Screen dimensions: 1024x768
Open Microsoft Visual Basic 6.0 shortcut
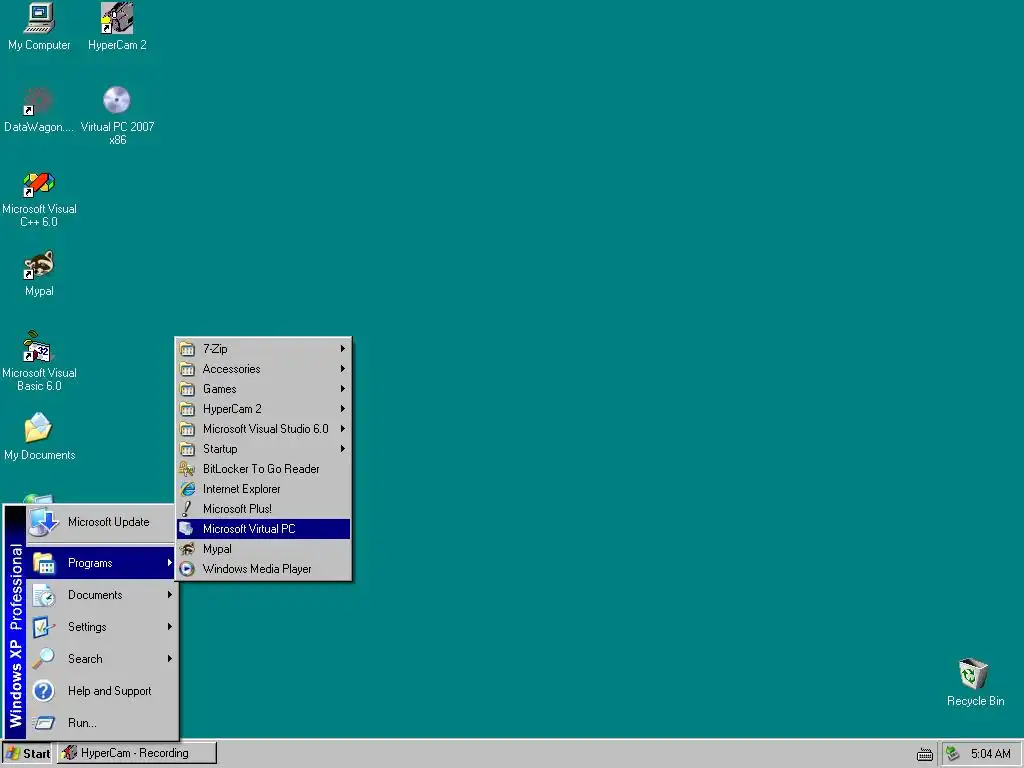[x=37, y=347]
